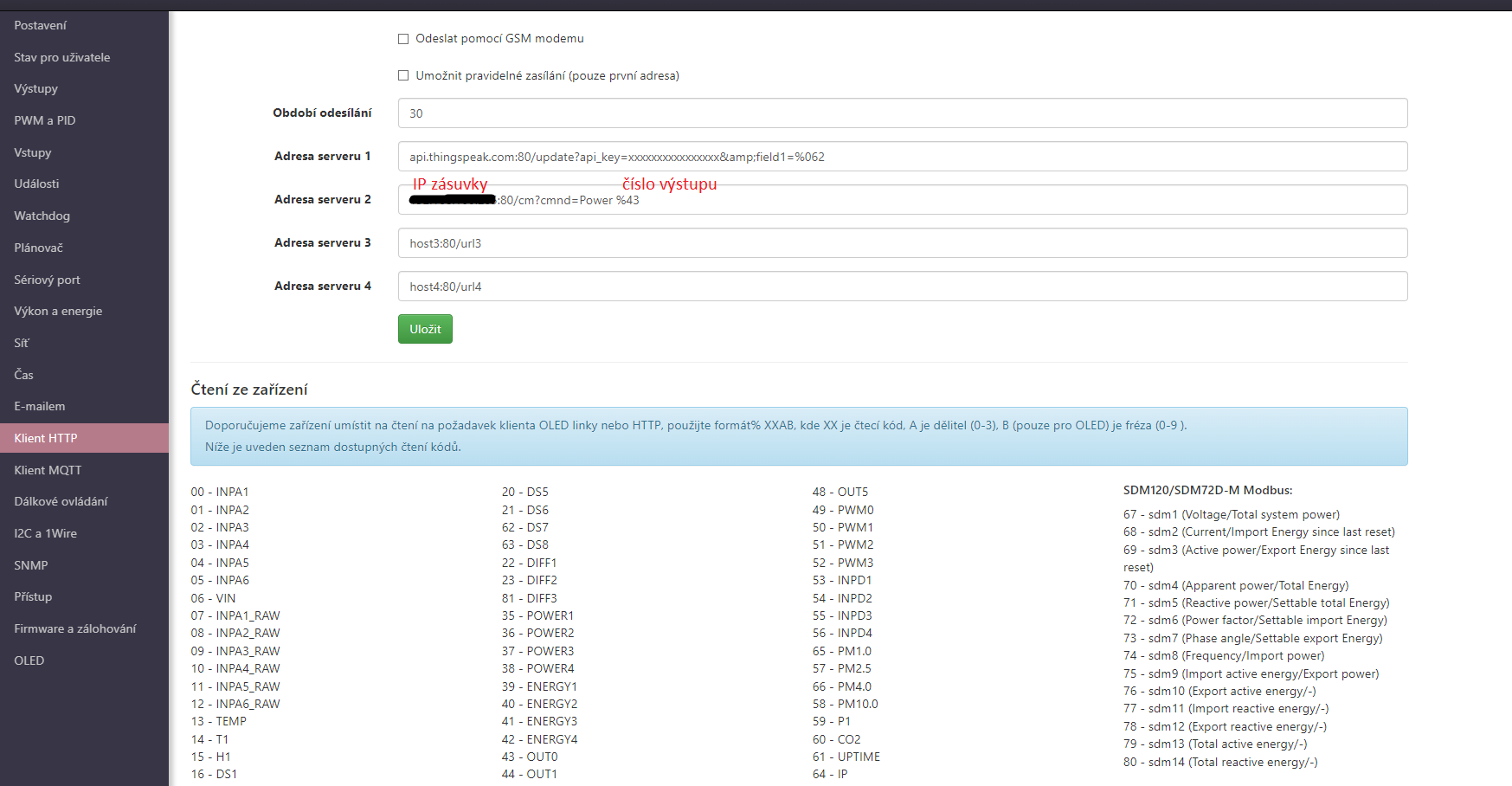Screen dimensions: 1512x786
Task: Click the 'Adresa serveru 1' text field
Action: pyautogui.click(x=902, y=157)
